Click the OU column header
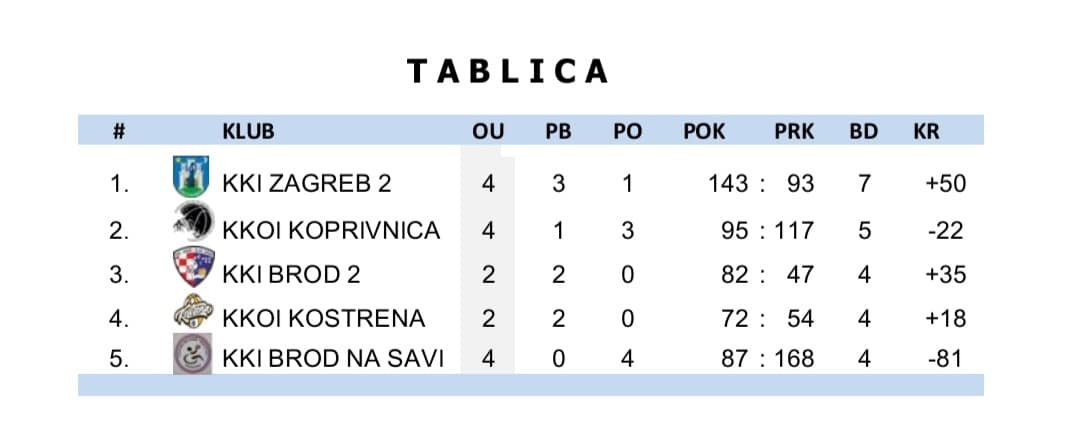Viewport: 1080px width, 424px height. 488,131
